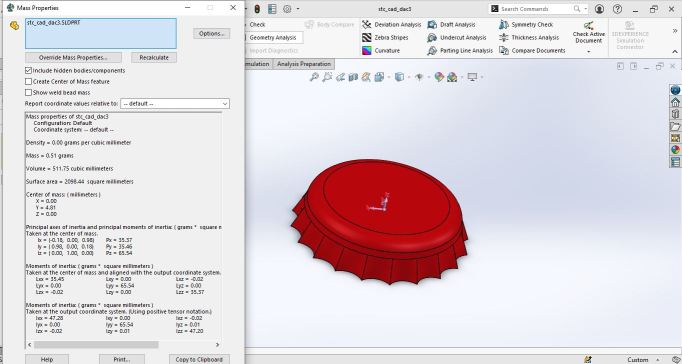Image resolution: width=682 pixels, height=364 pixels.
Task: Click the Help button
Action: click(47, 359)
